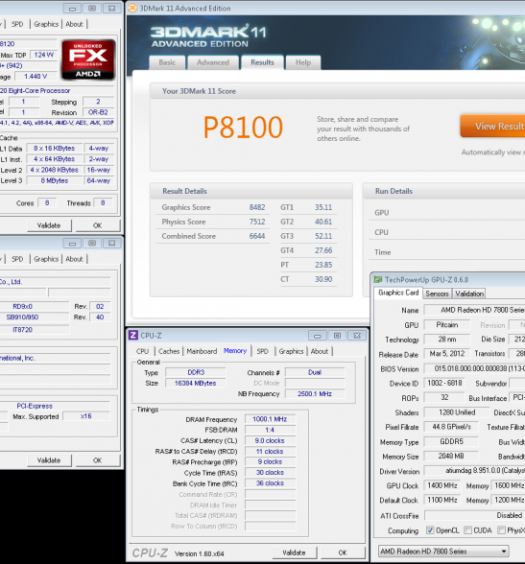Image resolution: width=525 pixels, height=564 pixels.
Task: Click OK in CPU-Z version 1.60 window
Action: 343,552
